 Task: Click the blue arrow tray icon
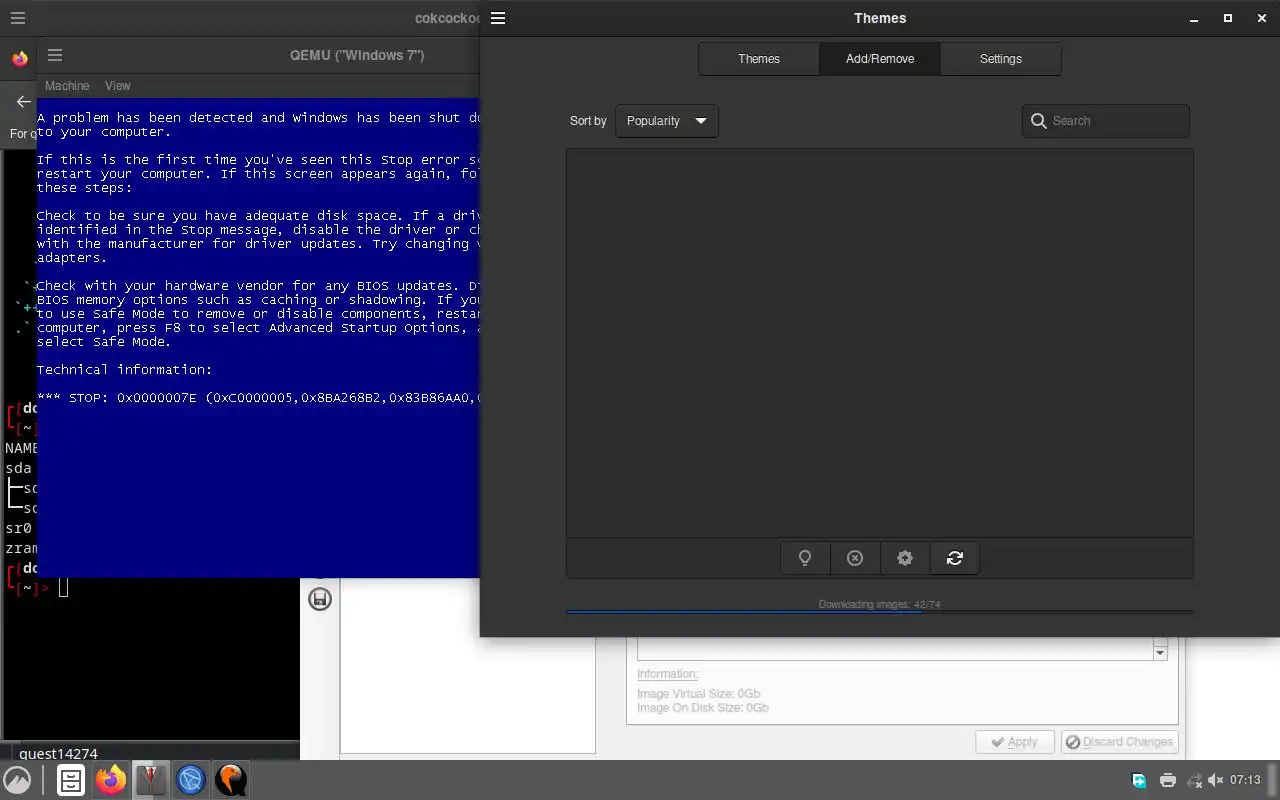[x=1139, y=780]
